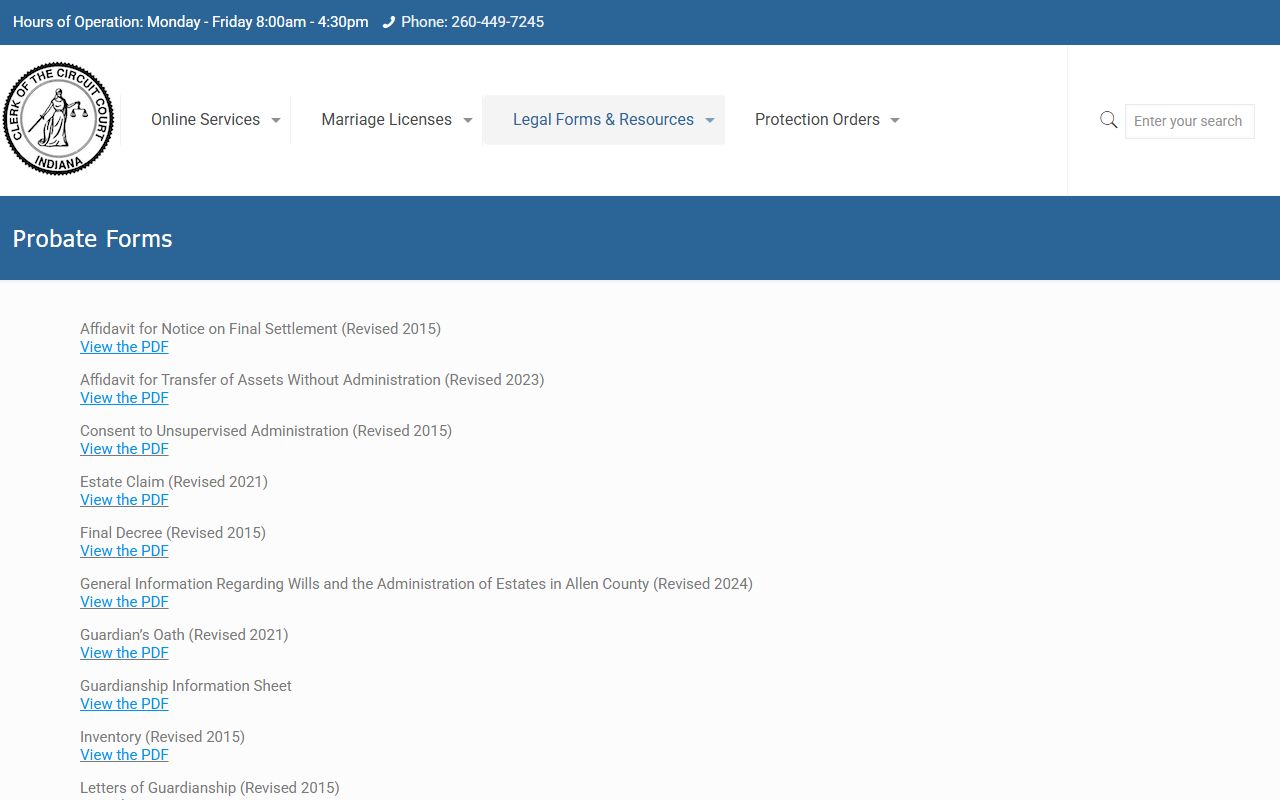Click the phone number 260-449-7245
The image size is (1280, 800).
497,22
